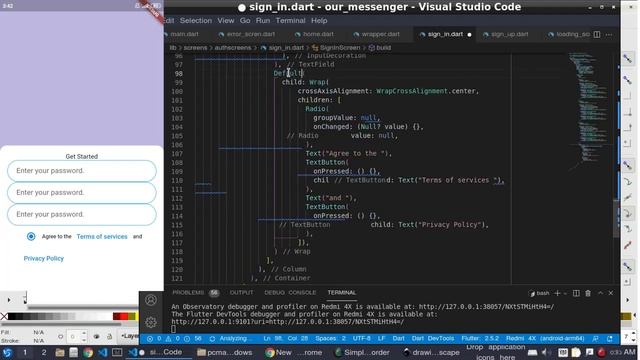Select the Agree to the terms radio button
The width and height of the screenshot is (640, 360).
click(31, 236)
